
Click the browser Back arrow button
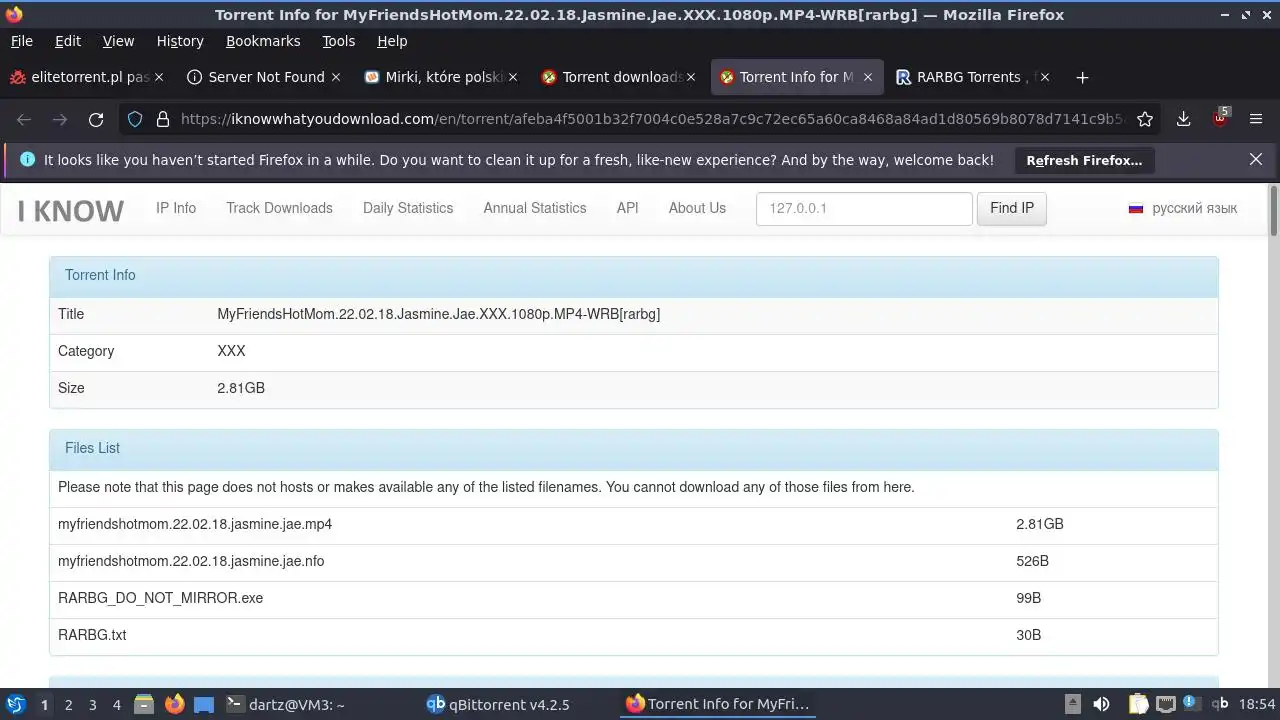pos(24,119)
